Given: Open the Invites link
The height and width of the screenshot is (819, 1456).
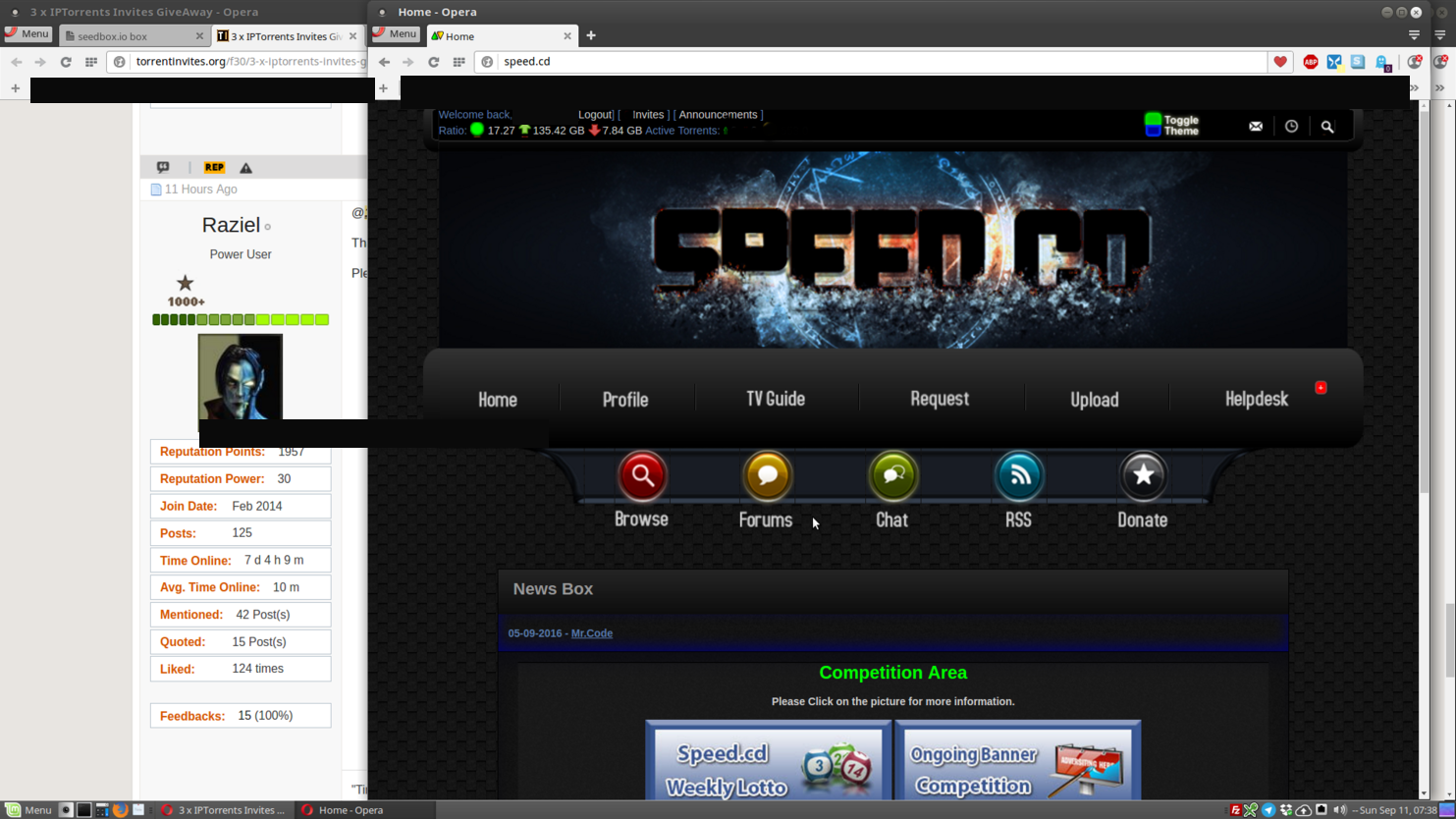Looking at the screenshot, I should (648, 115).
